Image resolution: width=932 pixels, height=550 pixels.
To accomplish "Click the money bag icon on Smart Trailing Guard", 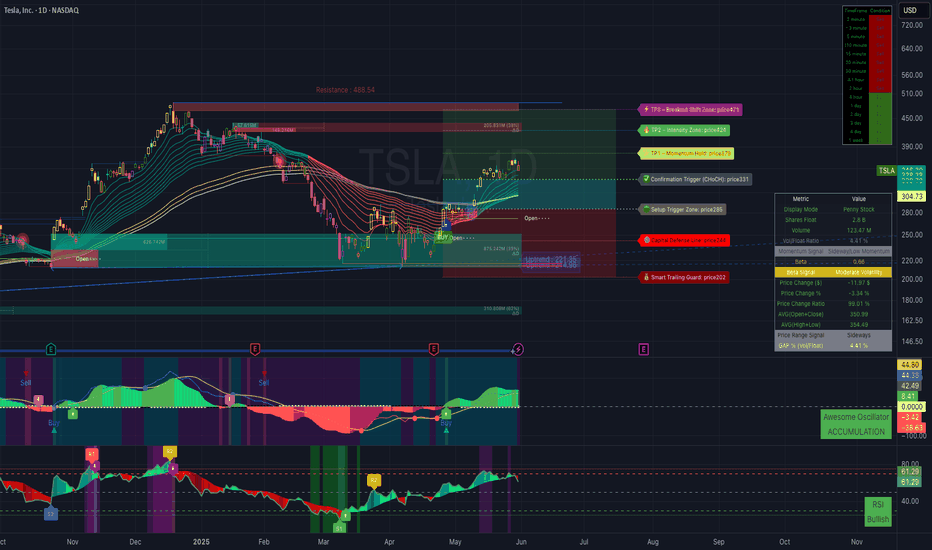I will click(646, 277).
